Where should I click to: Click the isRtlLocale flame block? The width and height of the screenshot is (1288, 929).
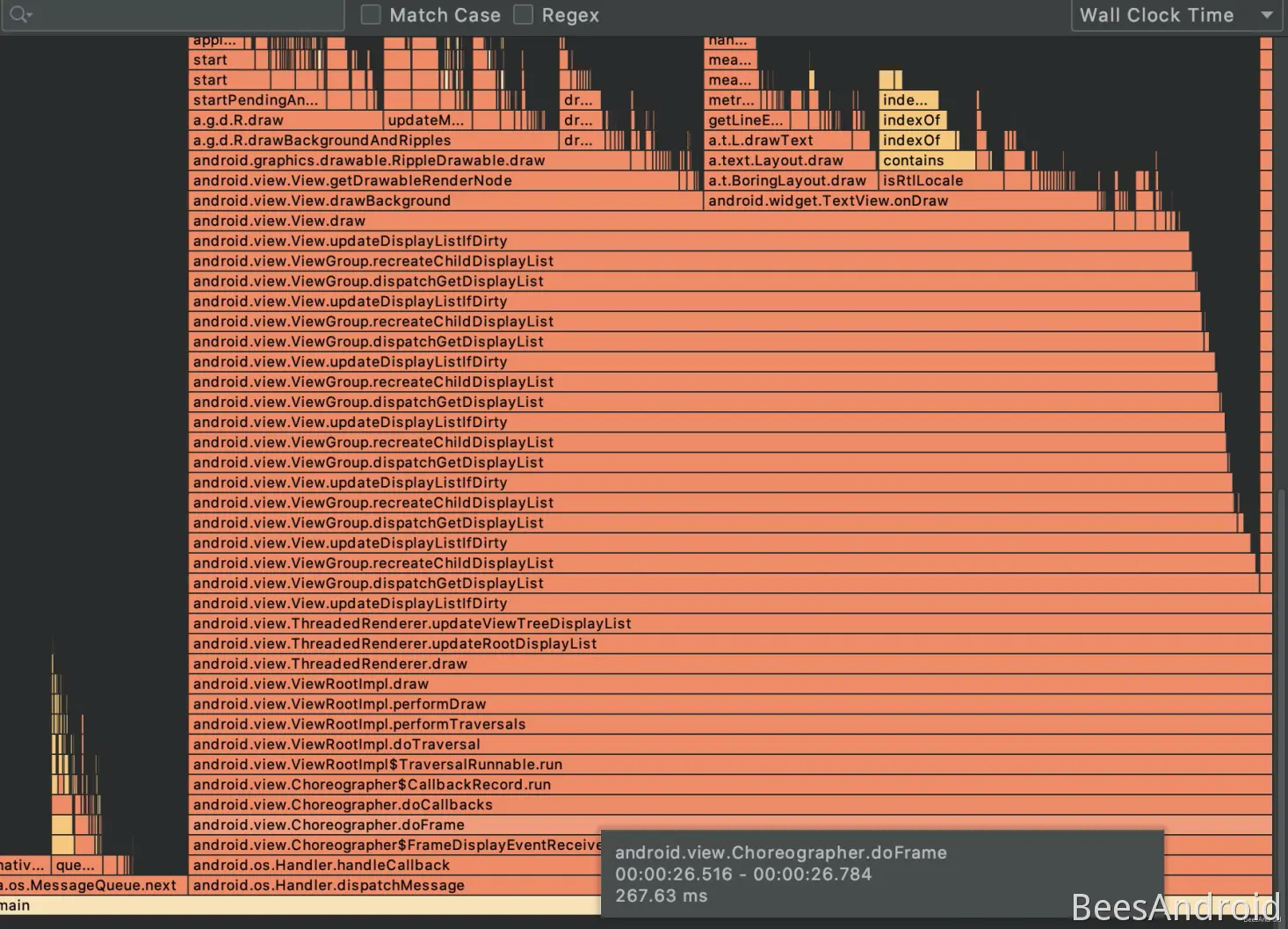(x=938, y=180)
